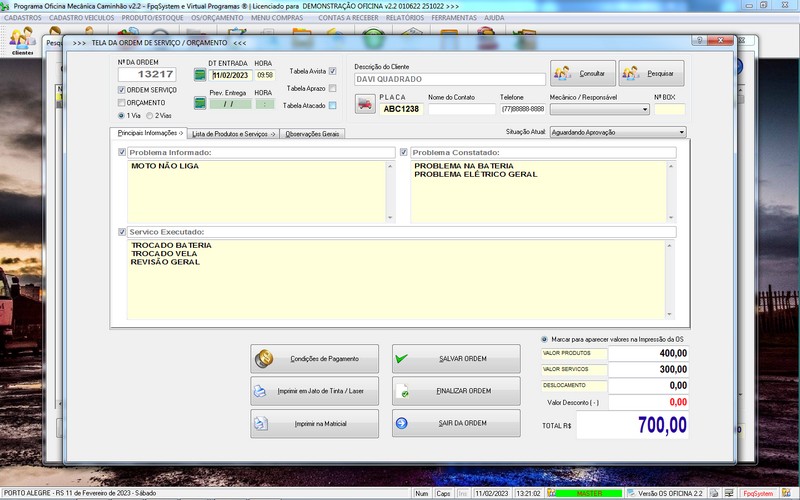Viewport: 800px width, 500px height.
Task: Click Imprimir em Jato de Tinta / Laser
Action: (314, 391)
